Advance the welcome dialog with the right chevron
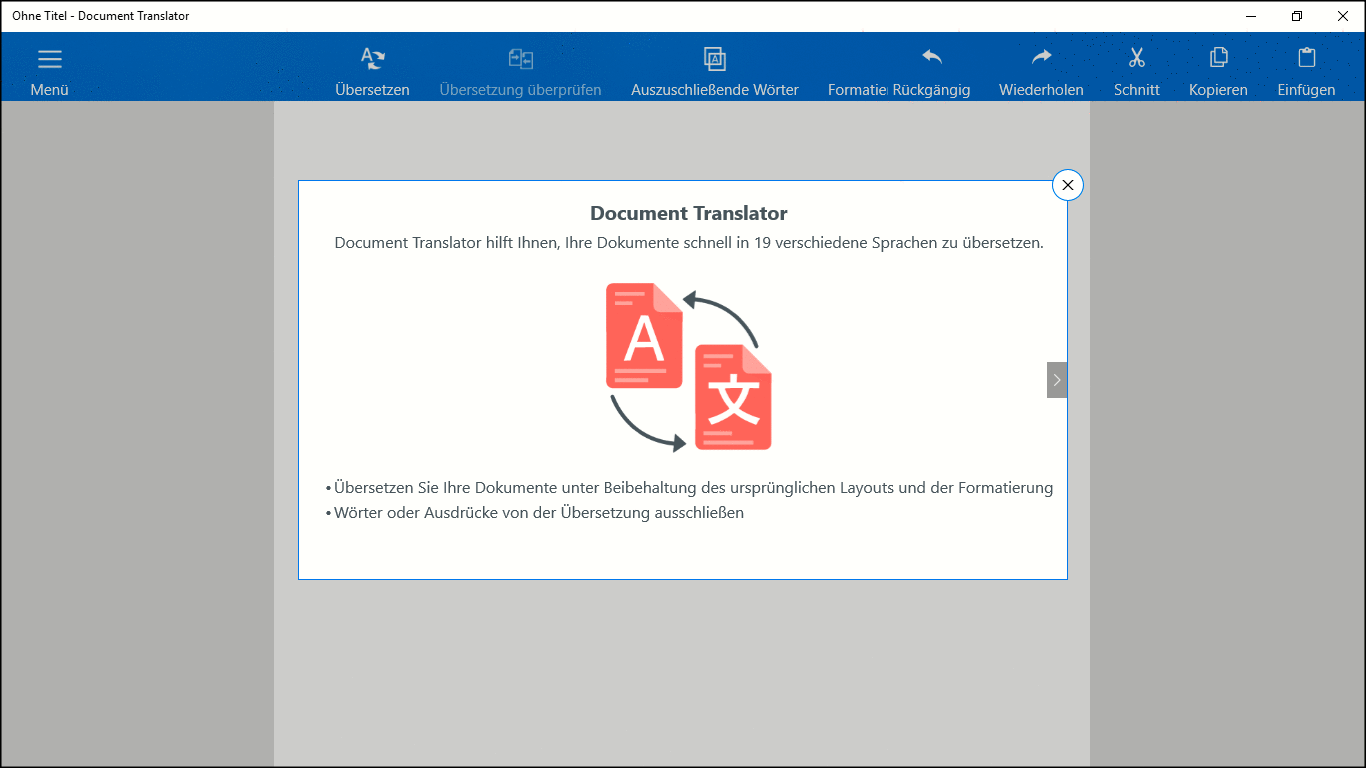The width and height of the screenshot is (1366, 768). (x=1057, y=380)
